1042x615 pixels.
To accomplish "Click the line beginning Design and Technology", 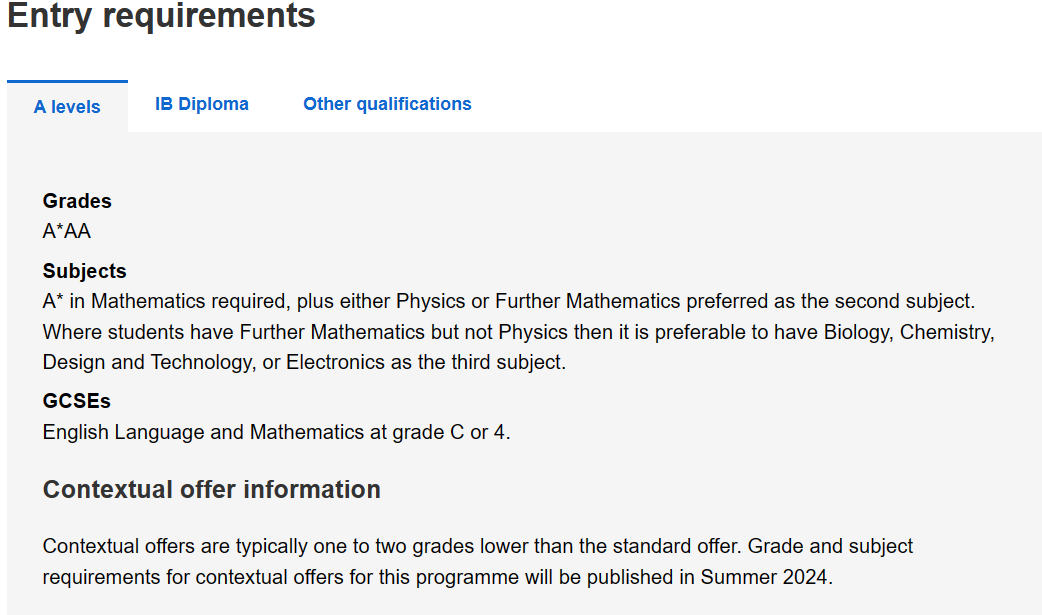I will (x=304, y=362).
